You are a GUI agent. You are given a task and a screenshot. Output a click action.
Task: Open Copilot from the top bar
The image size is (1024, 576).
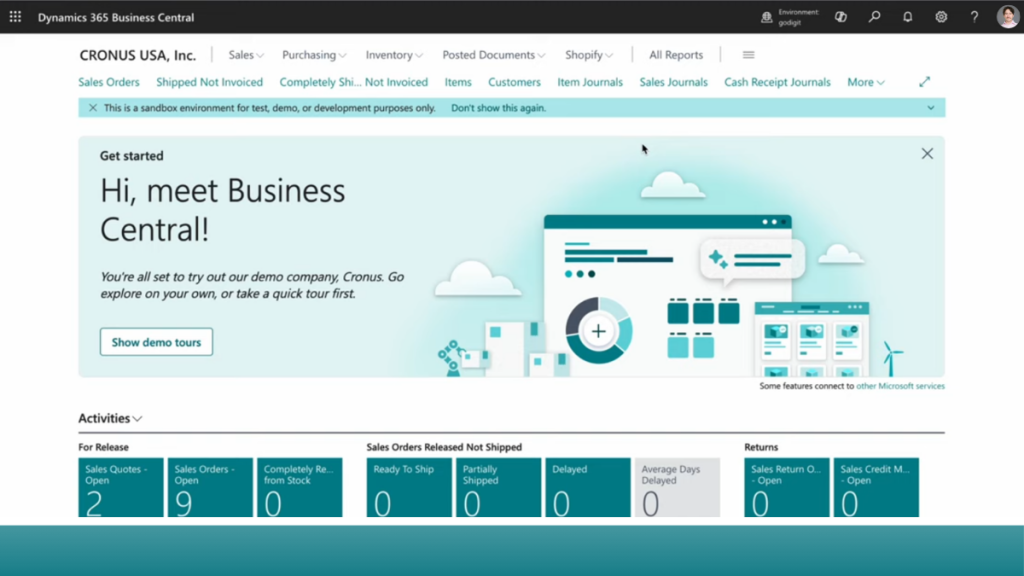point(840,17)
